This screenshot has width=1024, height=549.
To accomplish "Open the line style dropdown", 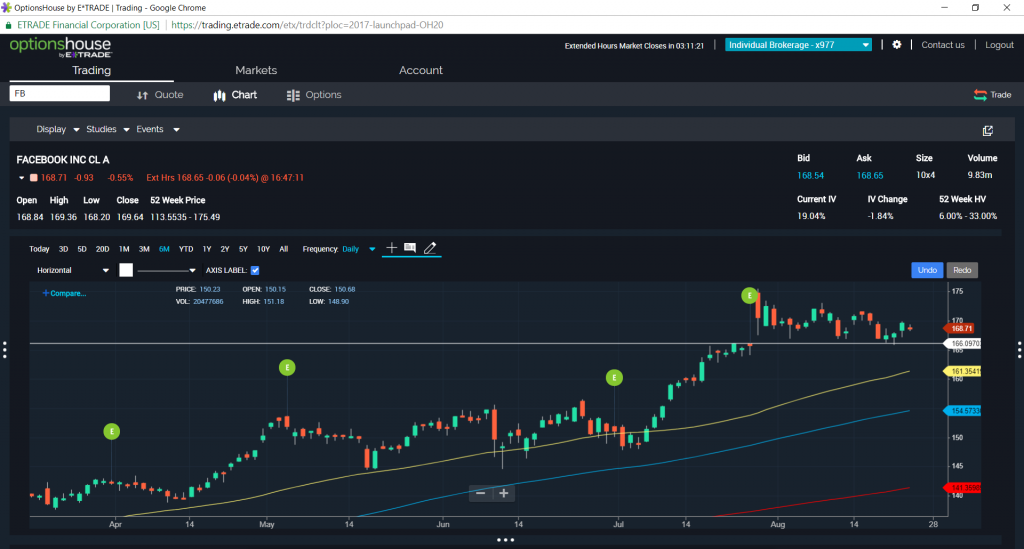I will click(167, 270).
